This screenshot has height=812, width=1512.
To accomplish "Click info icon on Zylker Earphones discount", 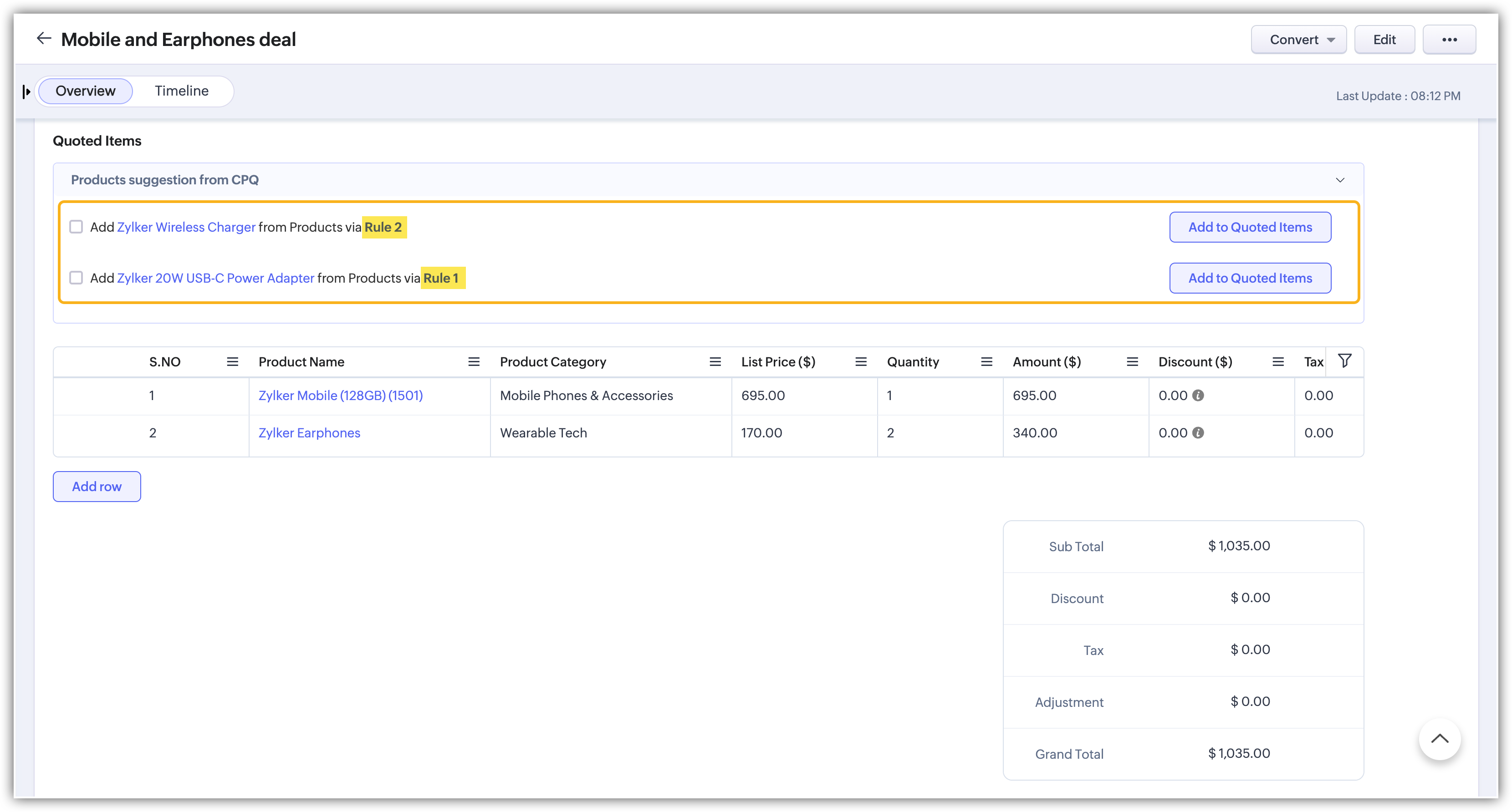I will point(1198,433).
